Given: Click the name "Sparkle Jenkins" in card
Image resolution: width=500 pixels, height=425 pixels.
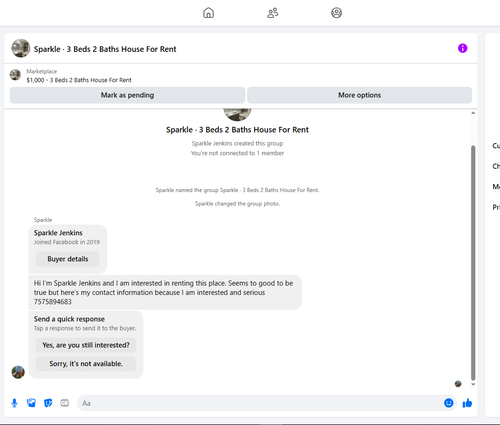Looking at the screenshot, I should point(58,233).
